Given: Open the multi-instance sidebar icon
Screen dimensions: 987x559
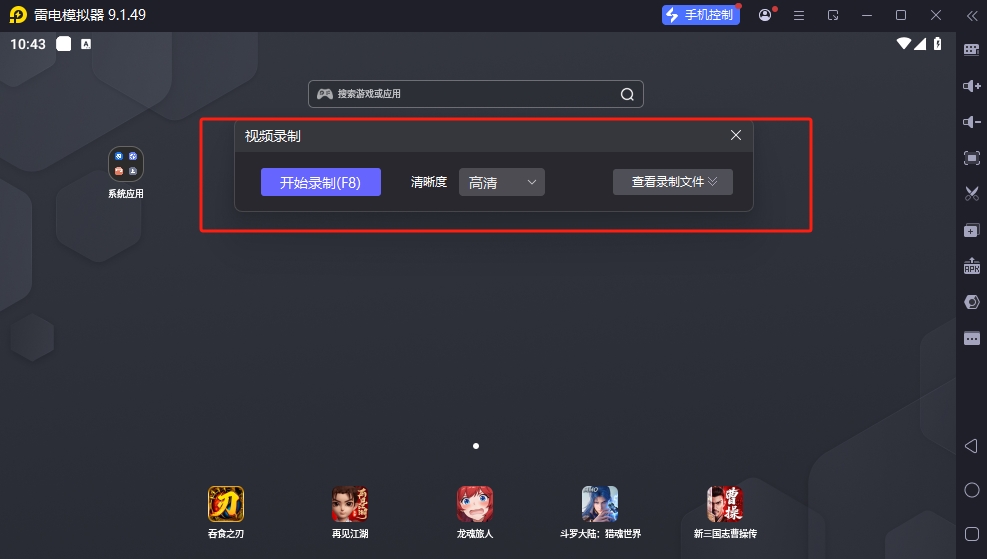Looking at the screenshot, I should click(972, 230).
